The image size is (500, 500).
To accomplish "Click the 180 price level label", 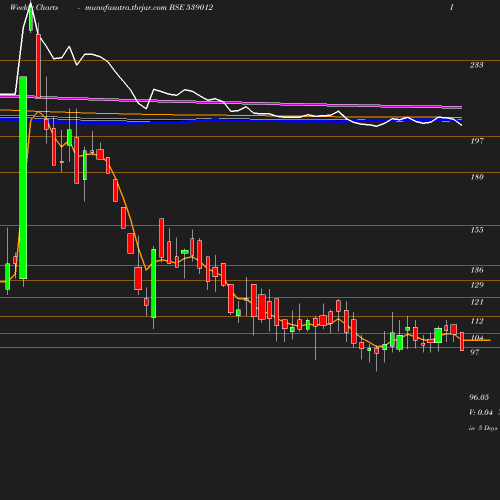I will 477,177.
